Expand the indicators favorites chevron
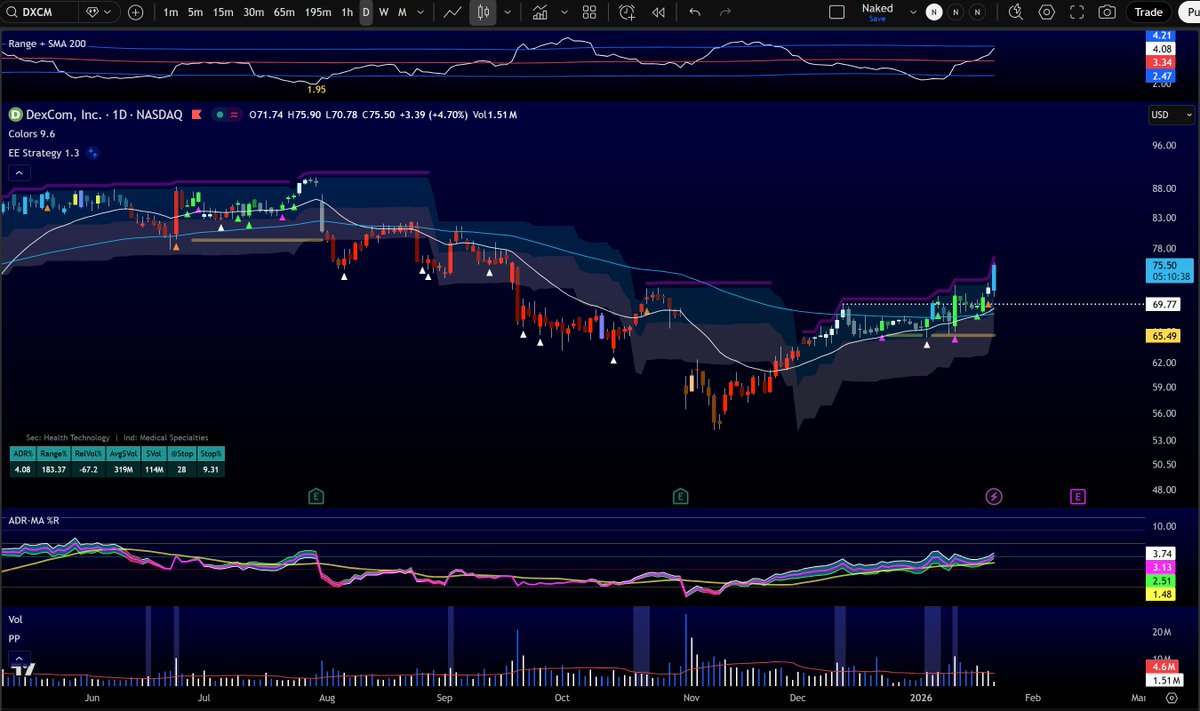This screenshot has height=711, width=1200. (565, 12)
